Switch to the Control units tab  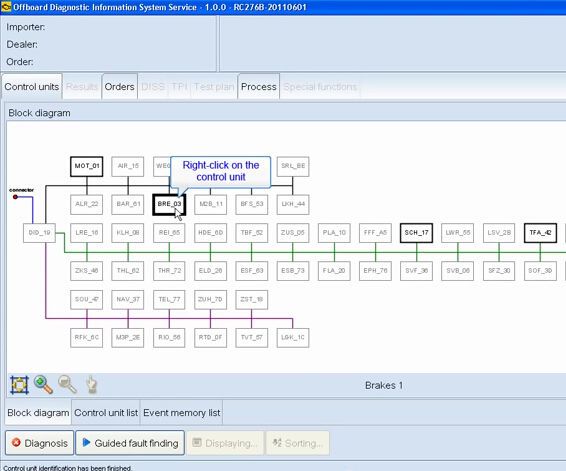point(32,87)
